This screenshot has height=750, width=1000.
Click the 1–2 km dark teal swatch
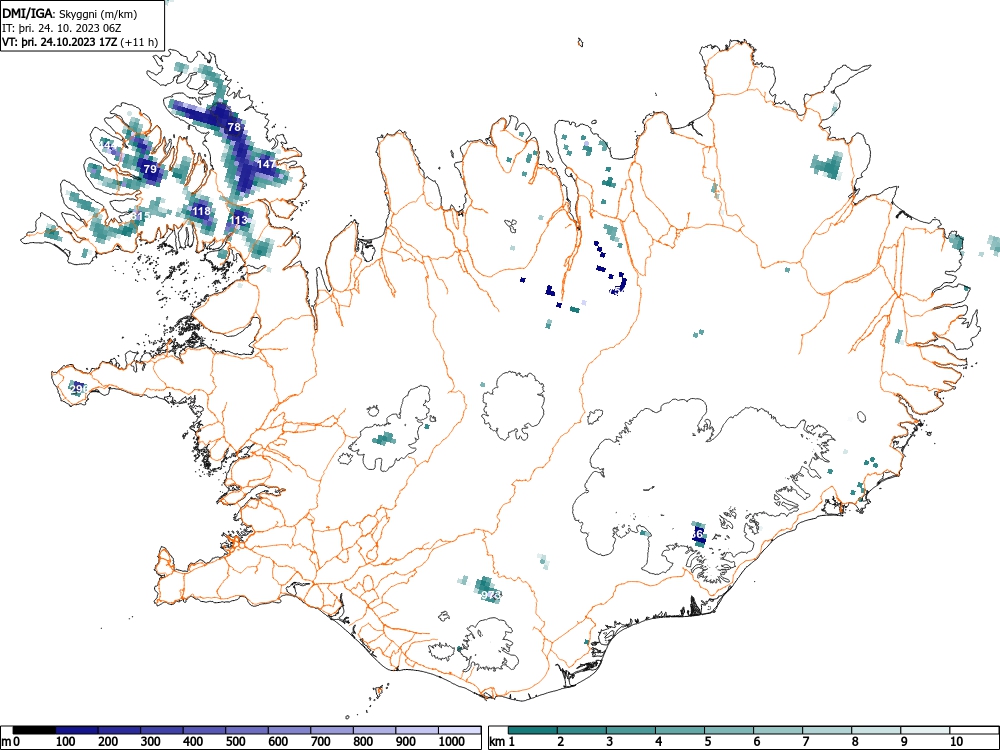tap(533, 730)
